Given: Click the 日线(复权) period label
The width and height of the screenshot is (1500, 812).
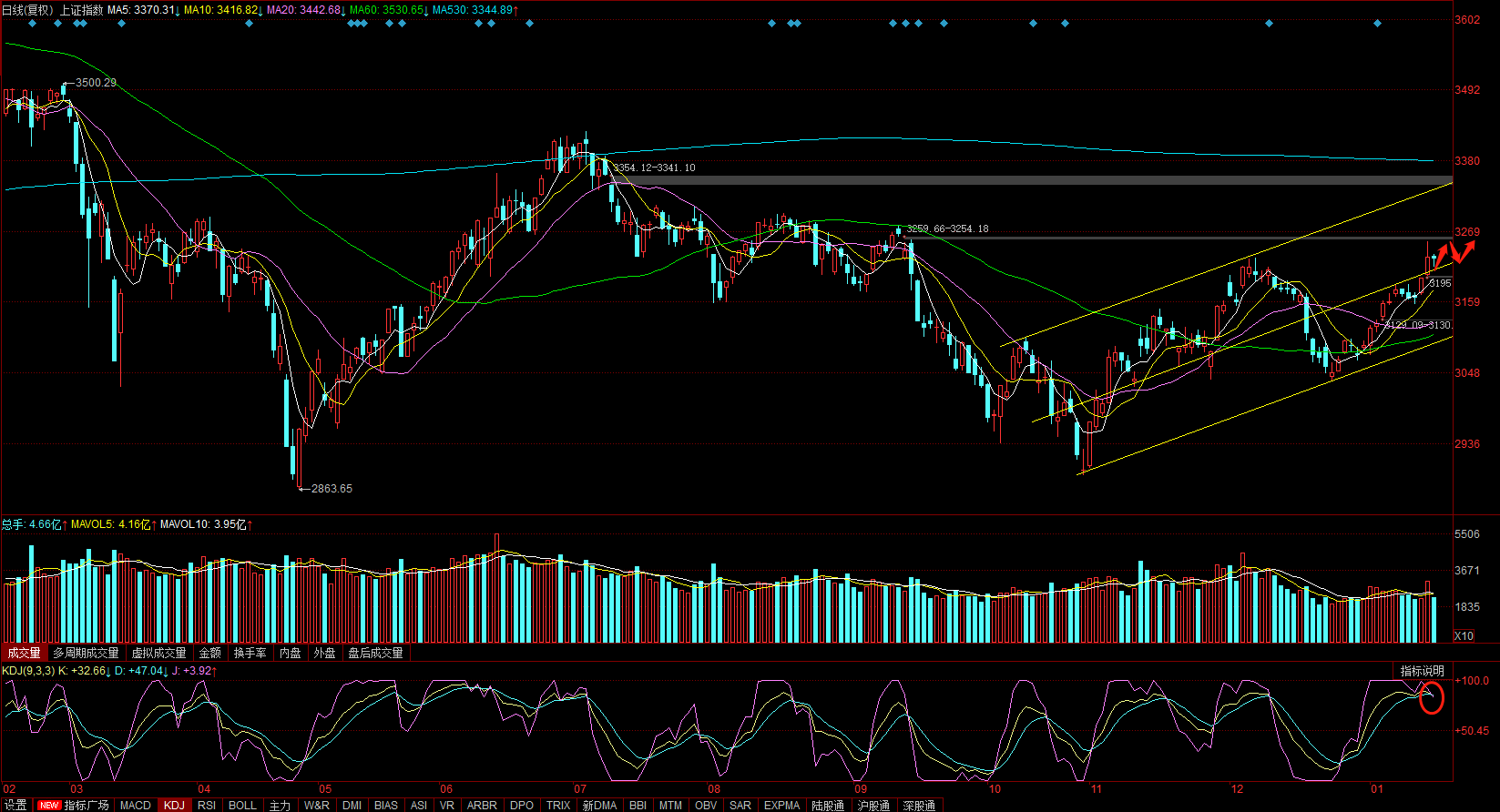Looking at the screenshot, I should [26, 10].
